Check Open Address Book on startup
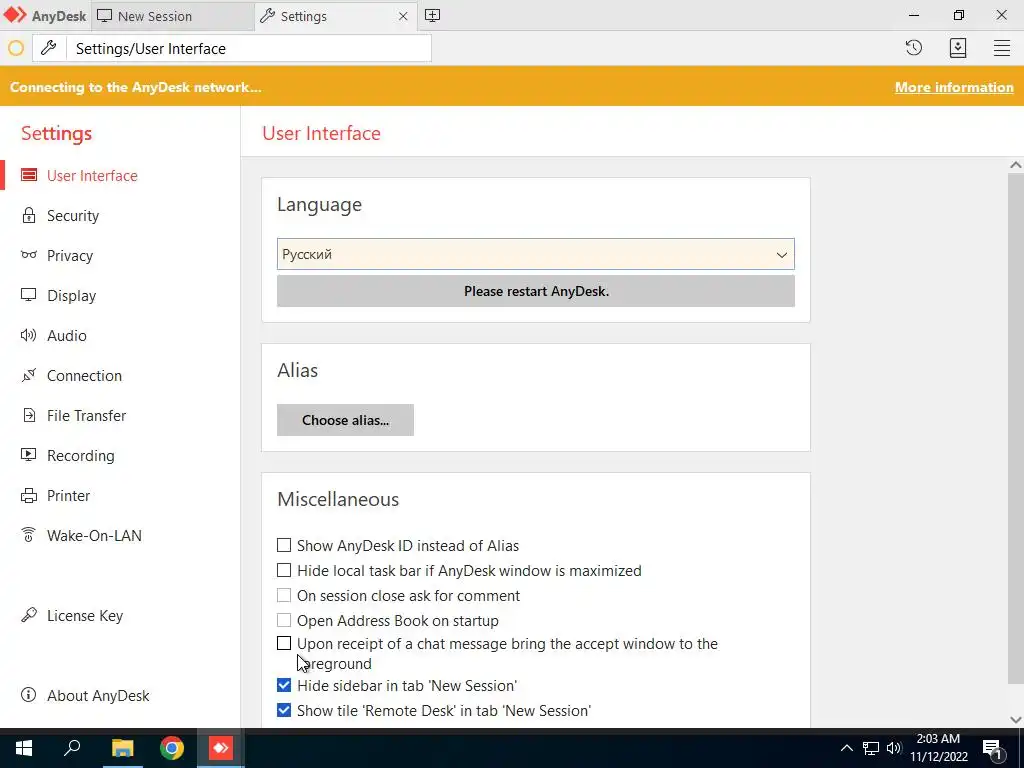This screenshot has width=1024, height=768. [283, 620]
